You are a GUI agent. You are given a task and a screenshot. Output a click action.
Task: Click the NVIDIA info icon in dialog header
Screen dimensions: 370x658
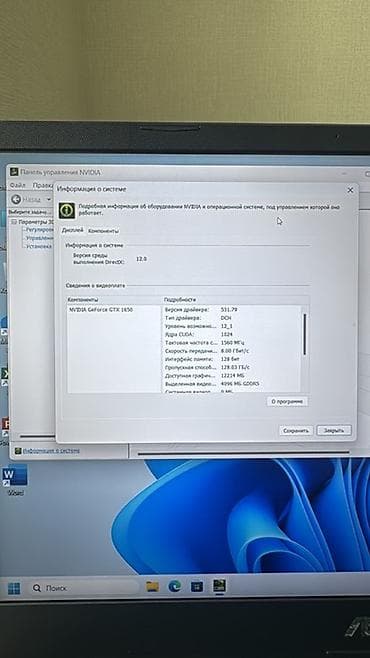click(67, 211)
